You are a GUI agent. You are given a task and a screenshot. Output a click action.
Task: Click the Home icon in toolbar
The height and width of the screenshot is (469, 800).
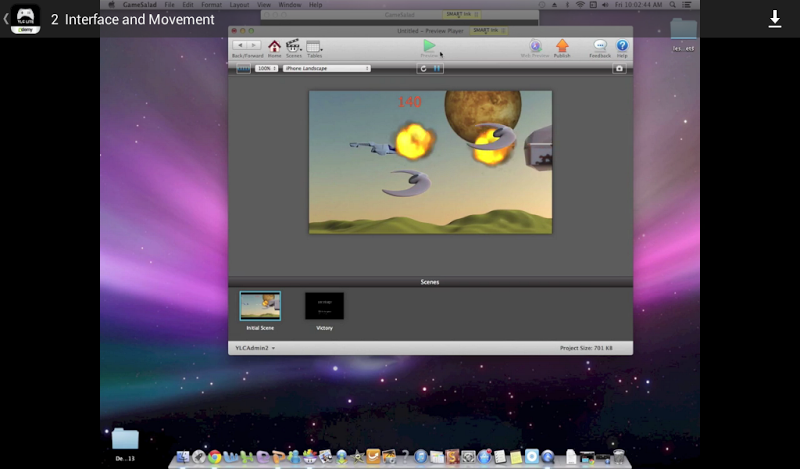tap(274, 46)
